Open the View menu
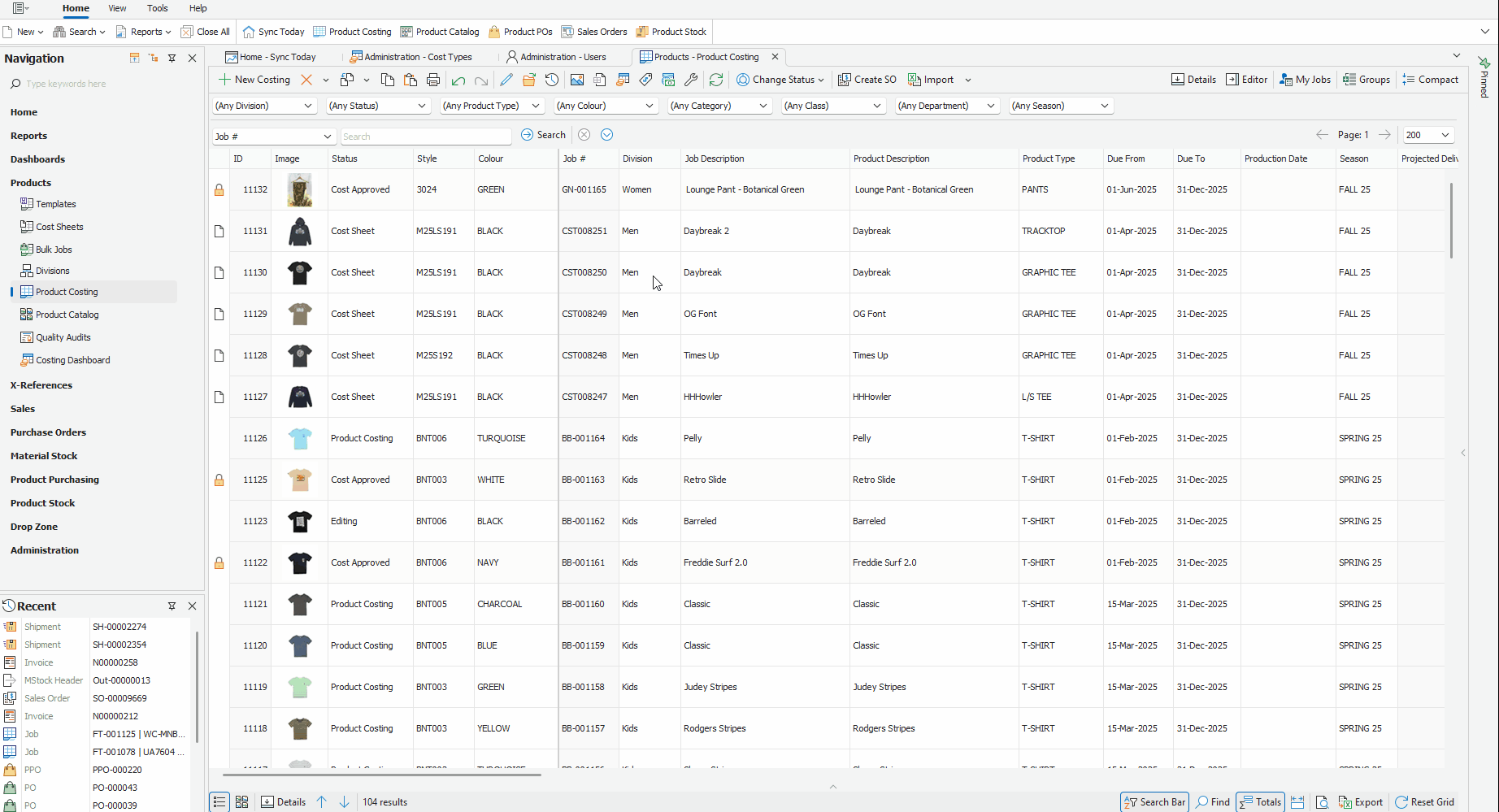 (117, 8)
